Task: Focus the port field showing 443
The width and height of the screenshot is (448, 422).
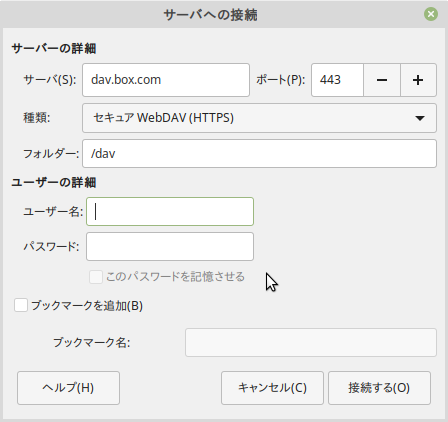Action: [x=337, y=80]
